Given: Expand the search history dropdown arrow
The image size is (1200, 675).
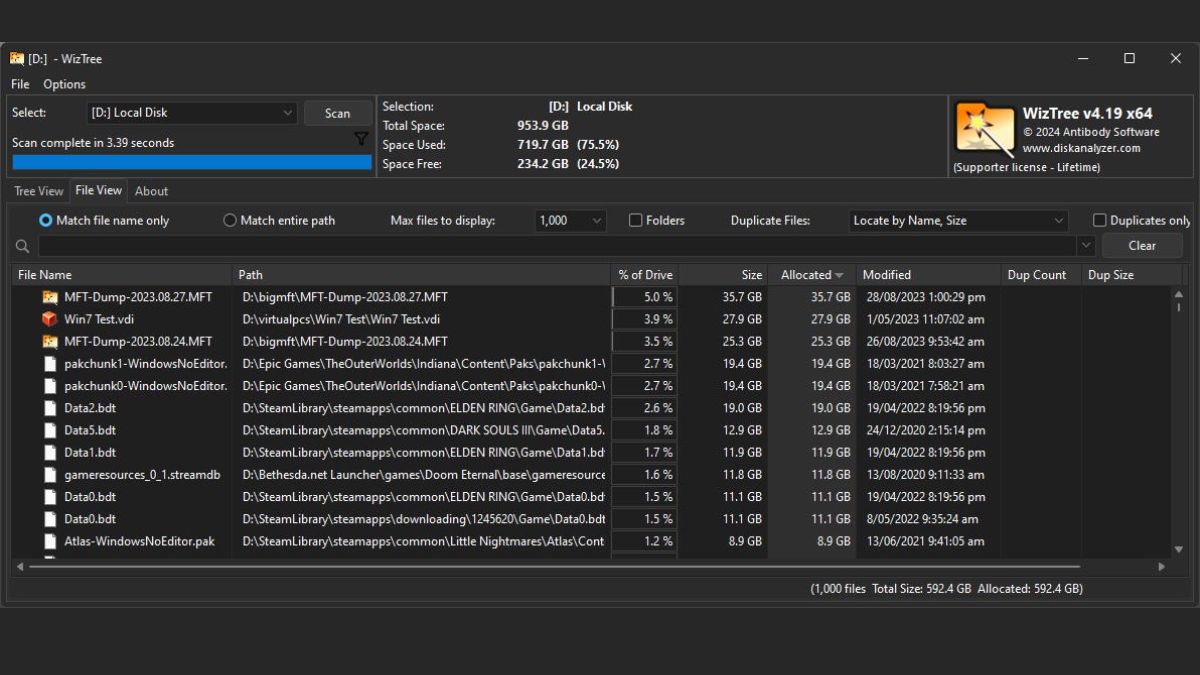Looking at the screenshot, I should click(1086, 246).
